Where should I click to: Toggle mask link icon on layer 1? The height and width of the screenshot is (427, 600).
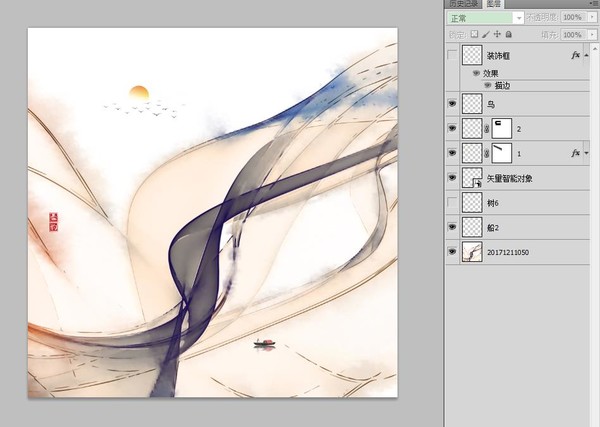click(x=487, y=154)
